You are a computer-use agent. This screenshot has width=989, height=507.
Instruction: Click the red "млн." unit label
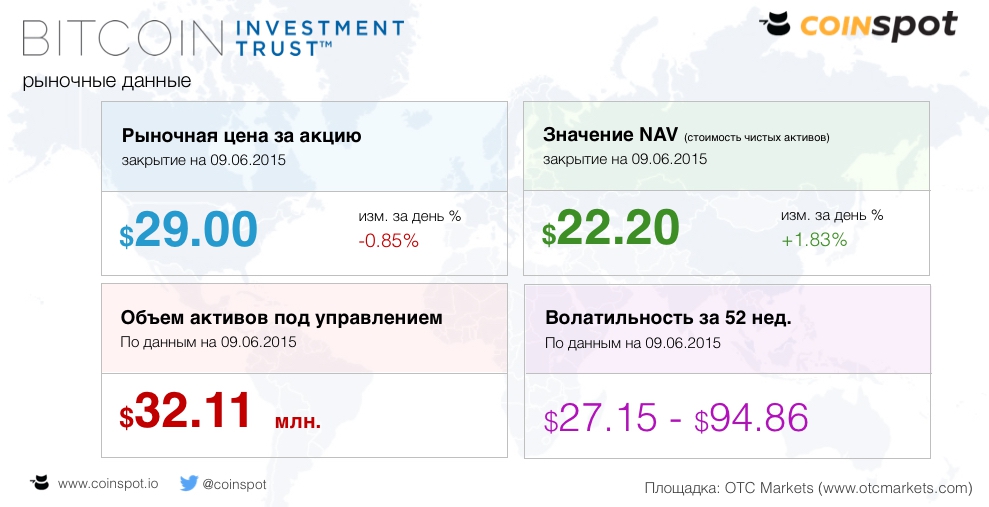[x=298, y=421]
